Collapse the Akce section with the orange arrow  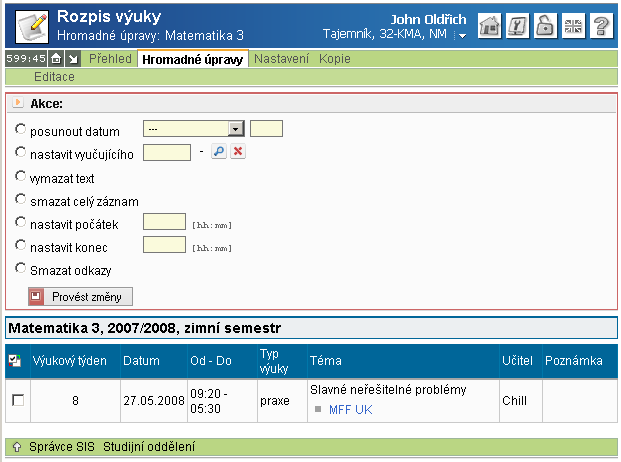18,103
